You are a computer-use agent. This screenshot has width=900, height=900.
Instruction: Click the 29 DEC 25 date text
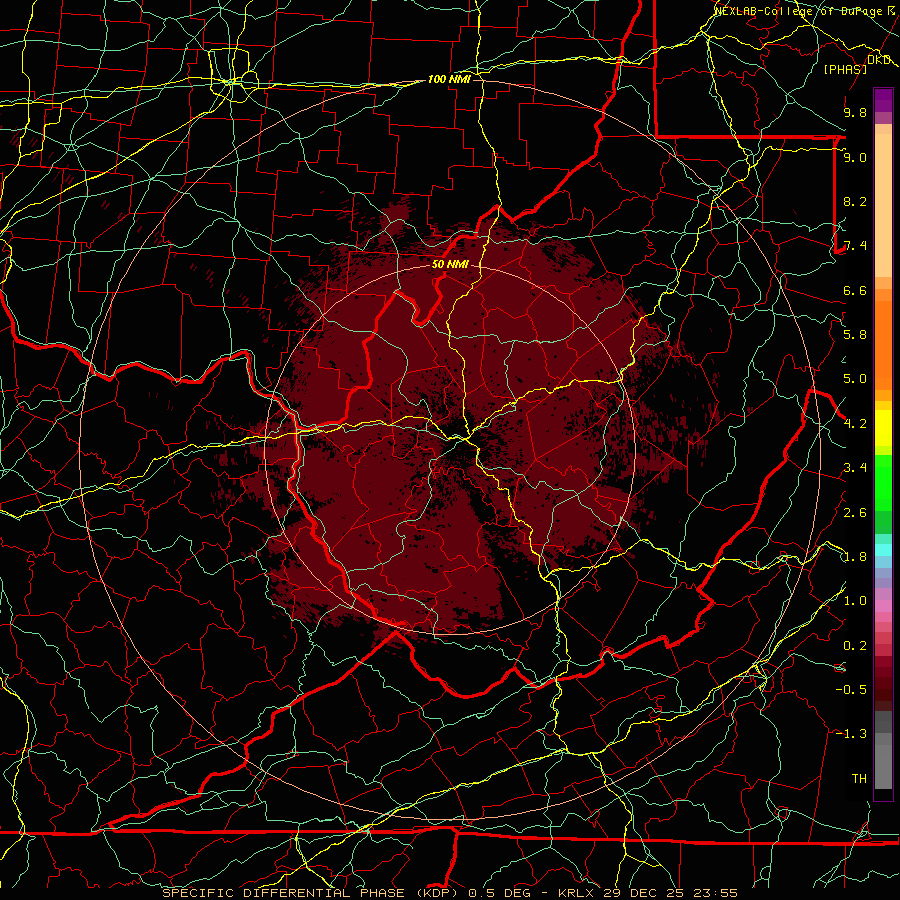click(642, 893)
